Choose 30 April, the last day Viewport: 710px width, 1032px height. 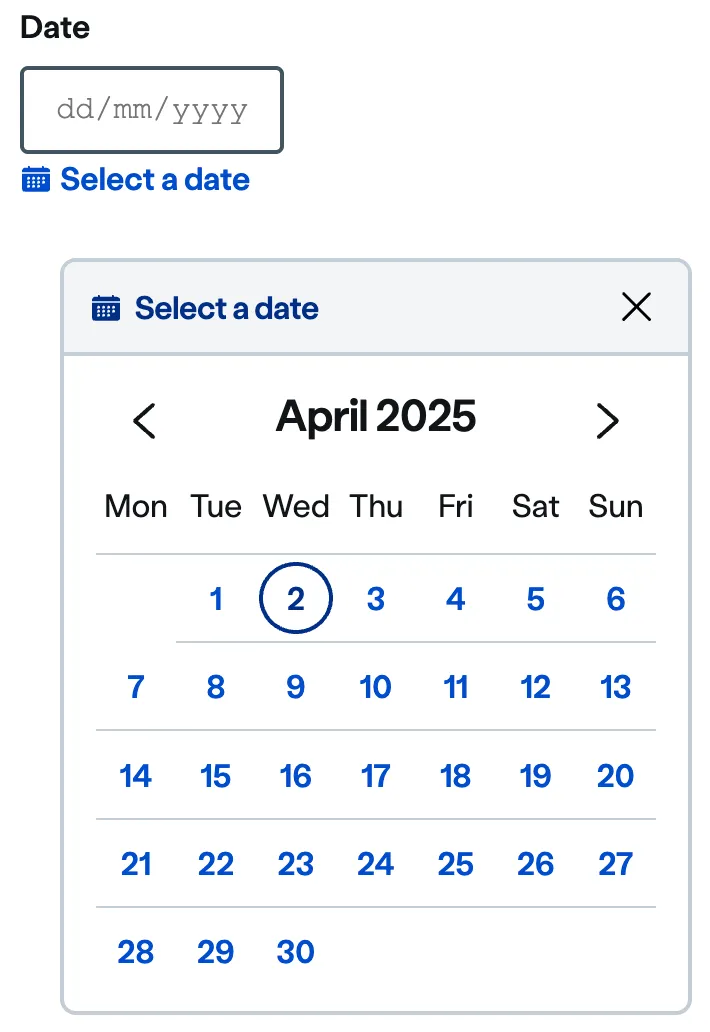pyautogui.click(x=296, y=952)
